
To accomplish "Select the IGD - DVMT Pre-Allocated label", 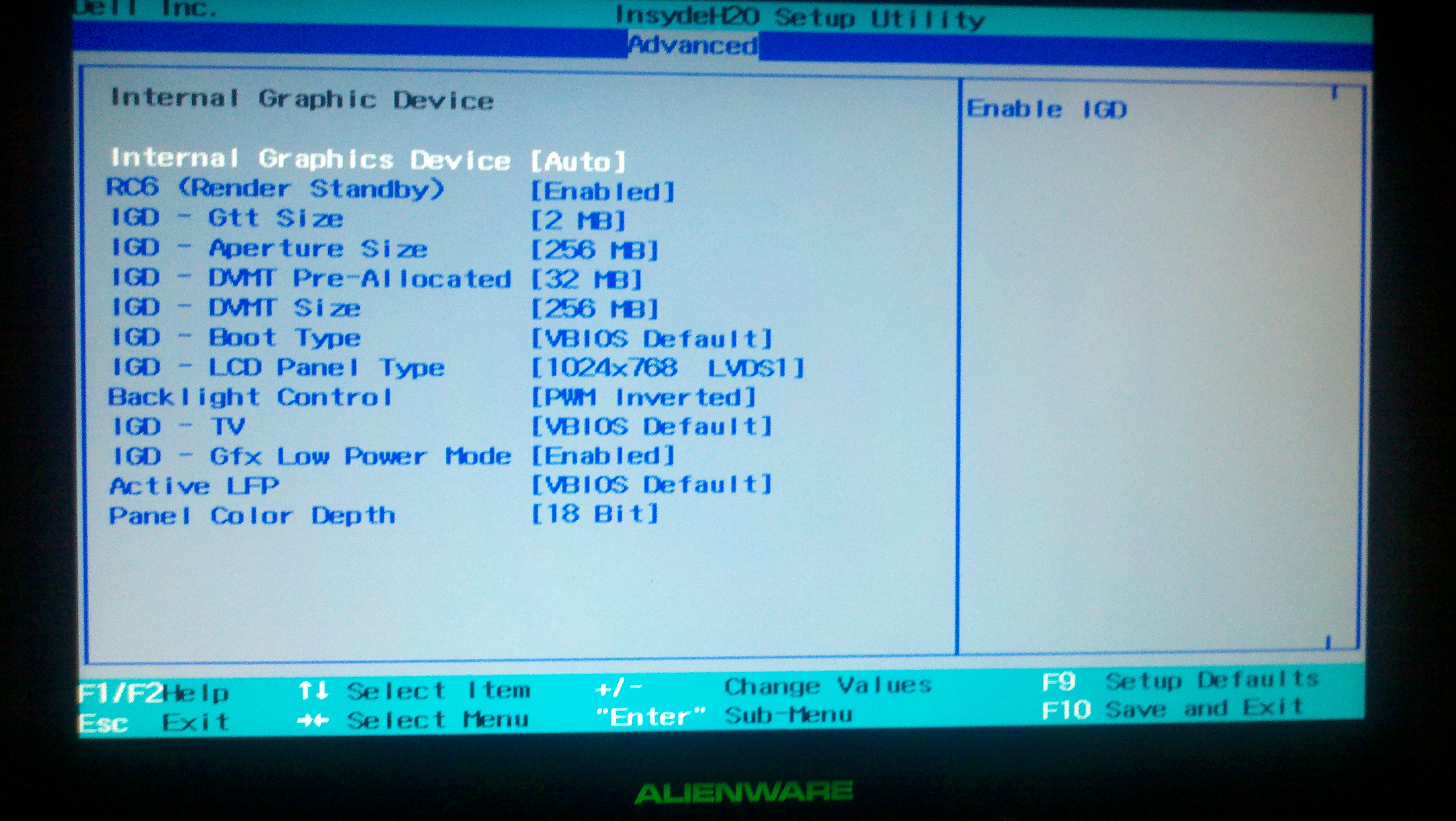I will (311, 278).
